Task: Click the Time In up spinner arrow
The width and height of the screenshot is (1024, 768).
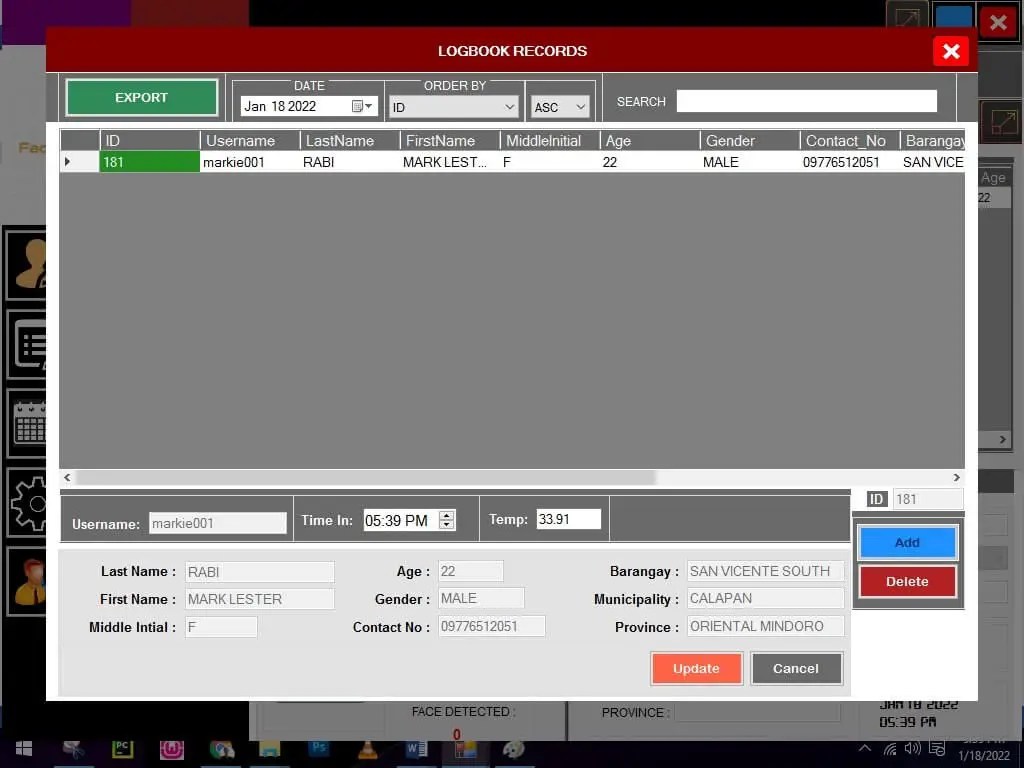Action: (x=447, y=515)
